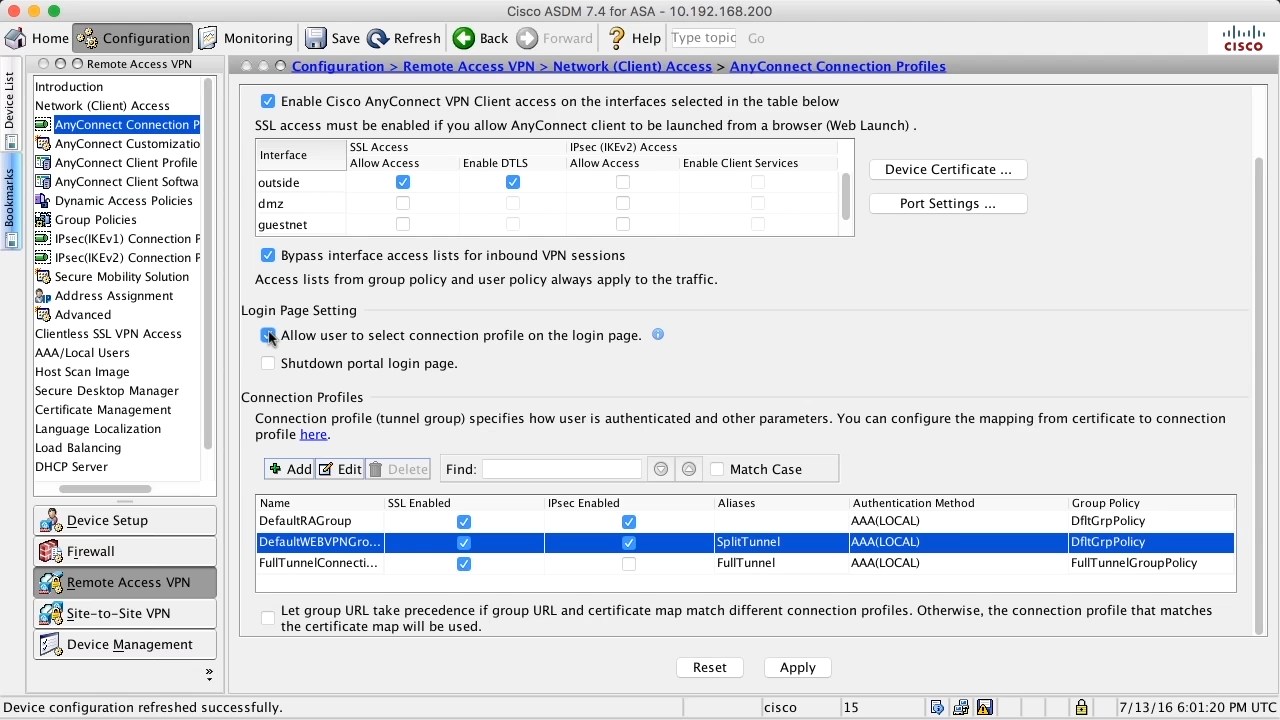
Task: Click the IPsec(IKEv2) Connection Profiles icon
Action: tap(43, 258)
